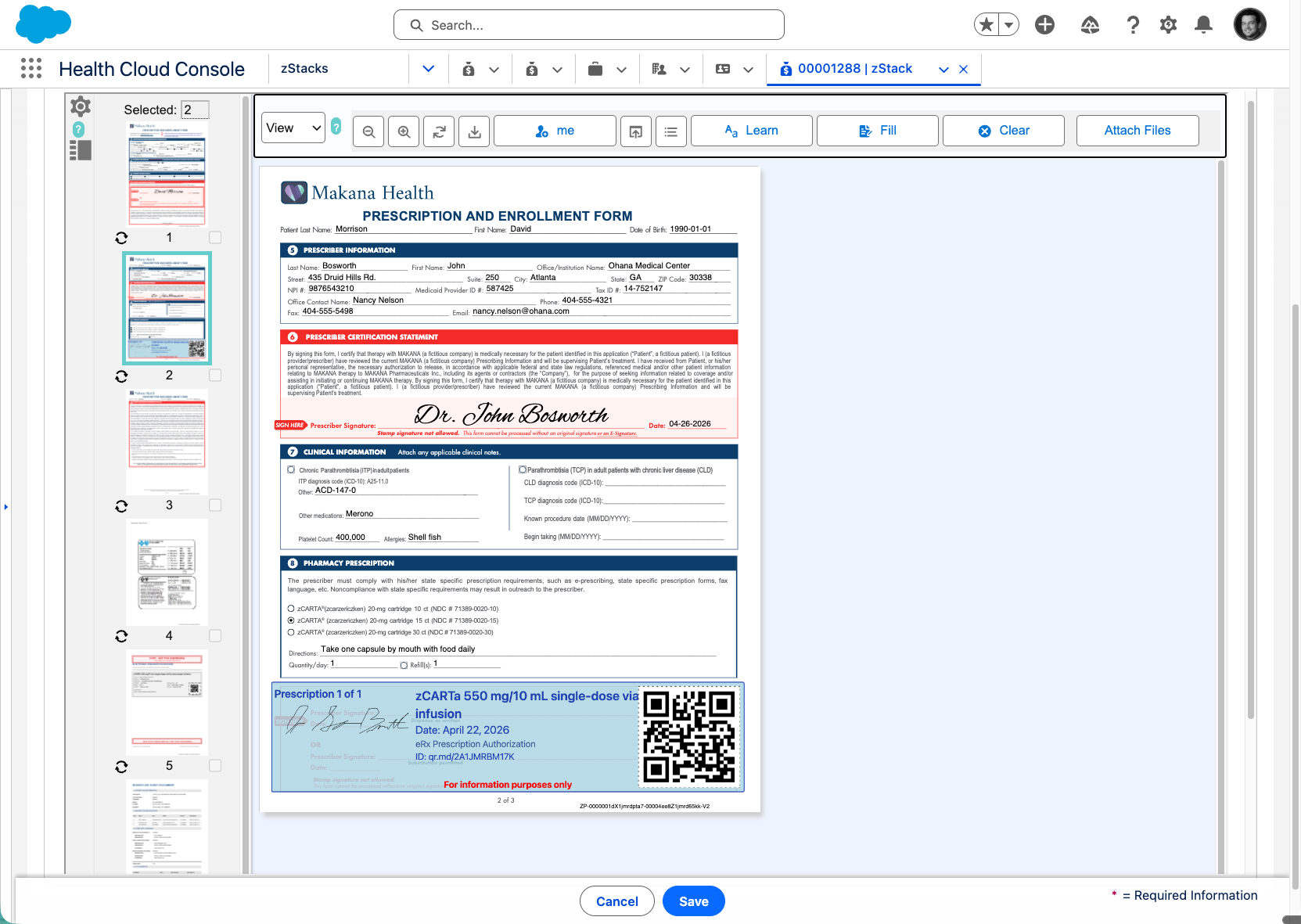
Task: Rotate page 5 thumbnail
Action: [x=121, y=767]
